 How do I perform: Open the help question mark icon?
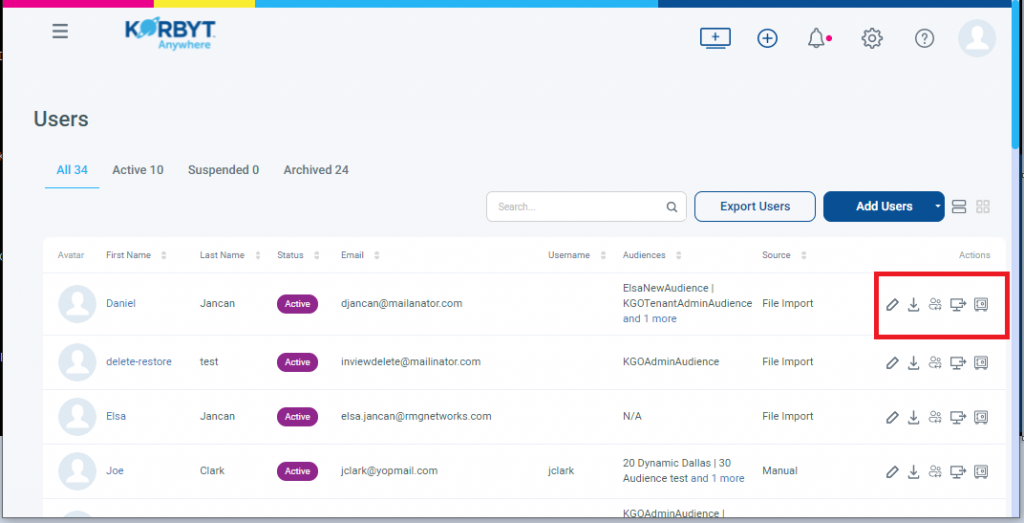pos(925,38)
